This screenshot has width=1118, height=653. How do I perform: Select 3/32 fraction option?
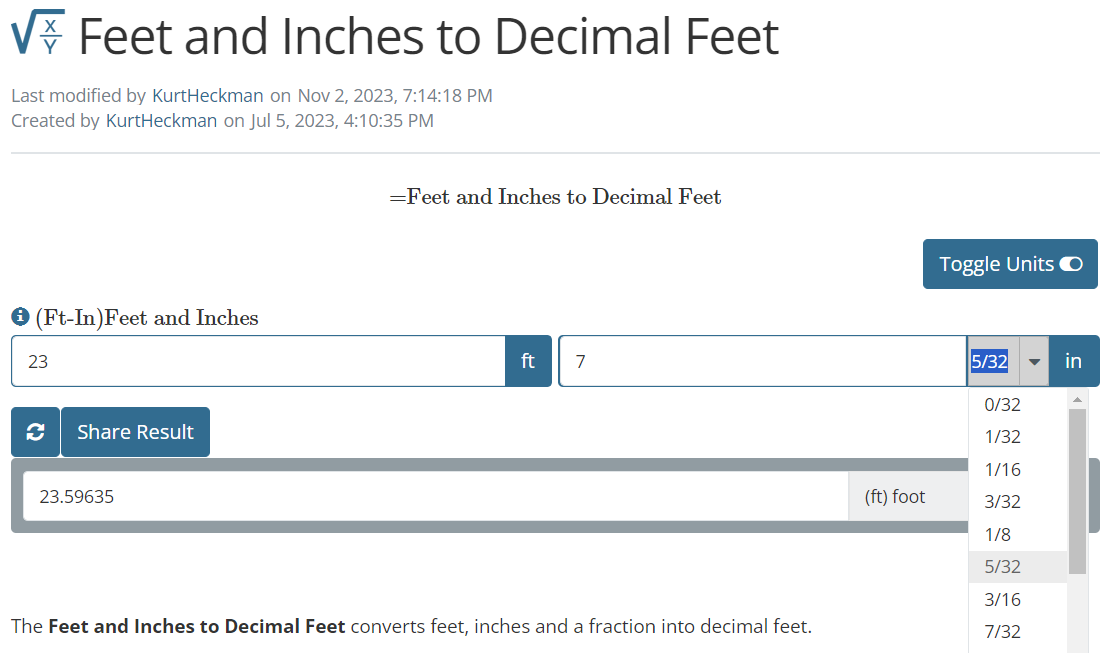[1002, 502]
